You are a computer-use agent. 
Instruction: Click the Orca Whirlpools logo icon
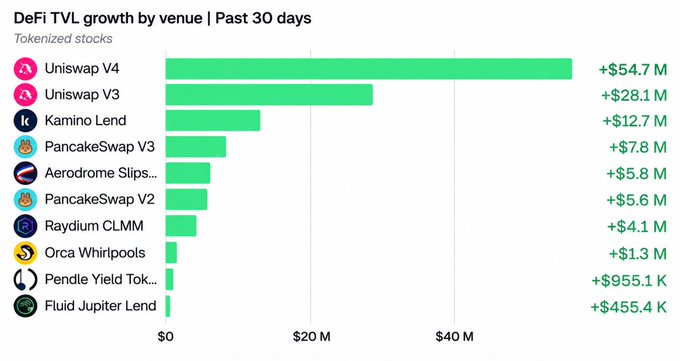25,253
